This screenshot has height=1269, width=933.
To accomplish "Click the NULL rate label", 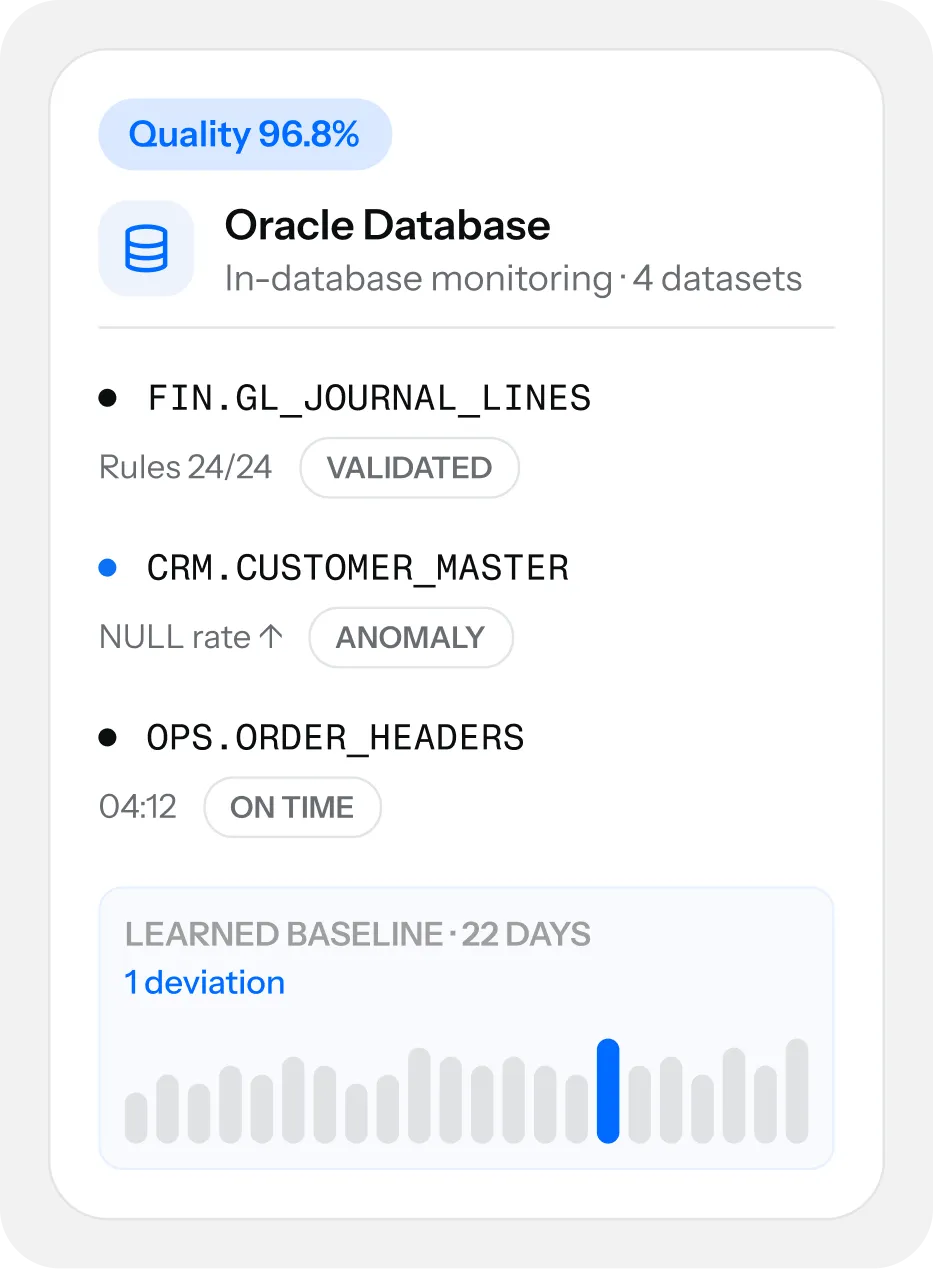I will coord(175,638).
